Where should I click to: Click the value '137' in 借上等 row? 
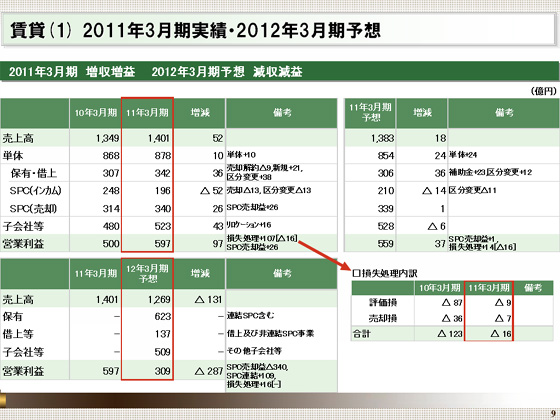tap(162, 334)
